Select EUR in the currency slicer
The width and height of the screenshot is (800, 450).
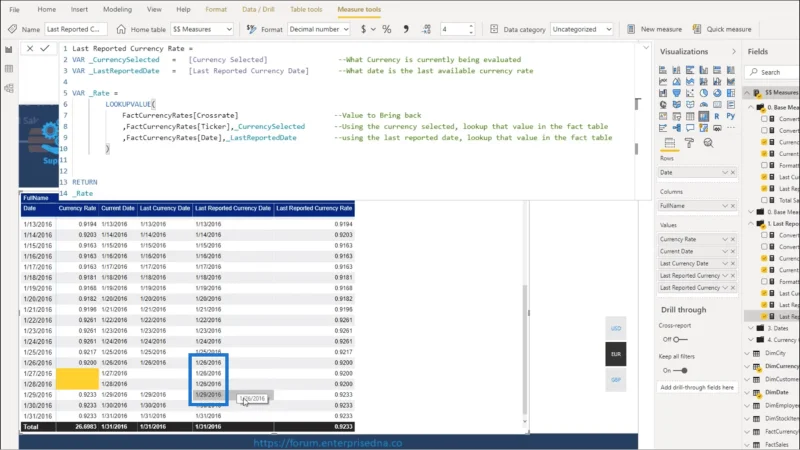click(x=616, y=354)
